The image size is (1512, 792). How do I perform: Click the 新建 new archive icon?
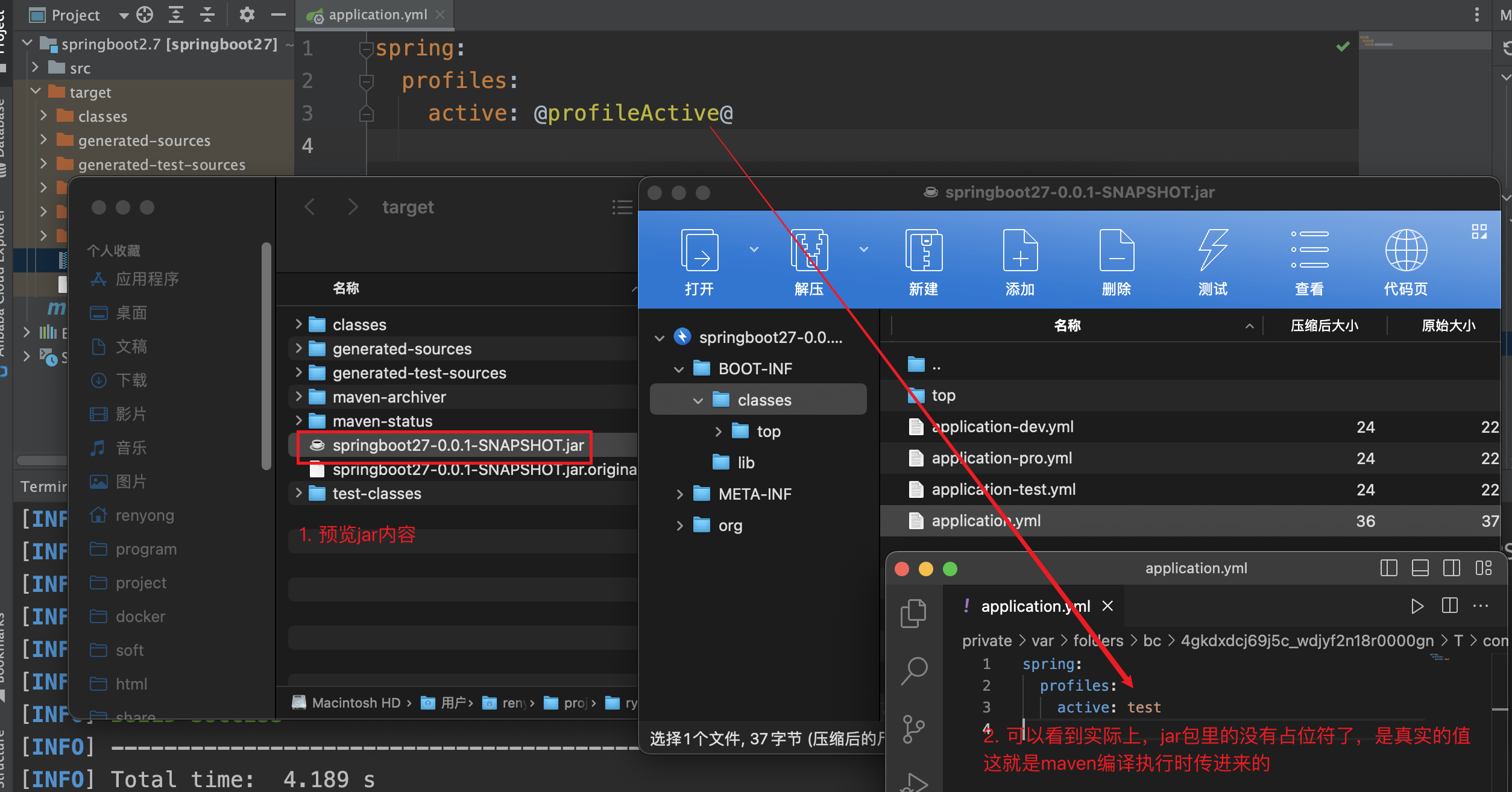point(923,251)
